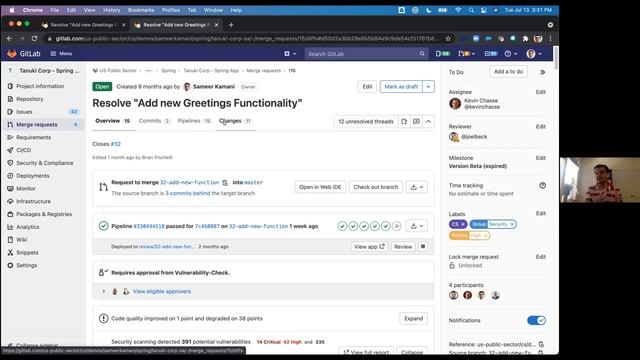Click the first pipeline stage status icon
This screenshot has height=360, width=640.
342,226
